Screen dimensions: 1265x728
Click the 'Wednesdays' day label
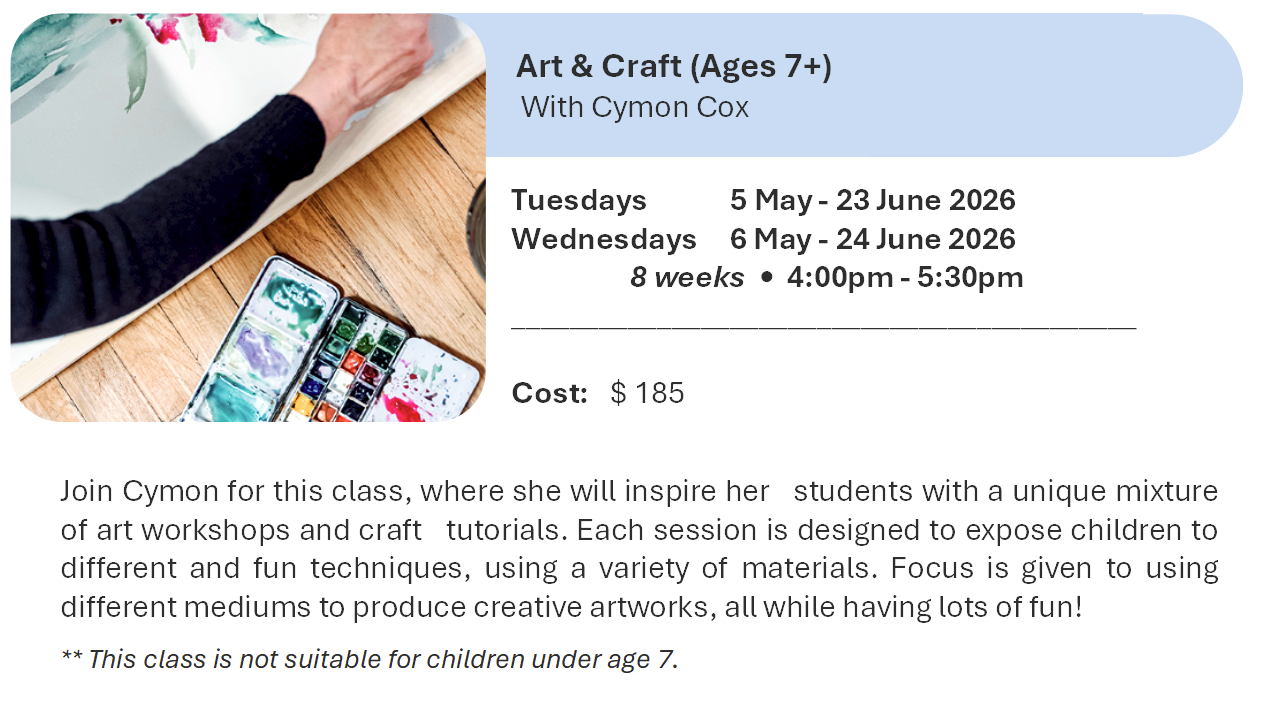[x=604, y=239]
